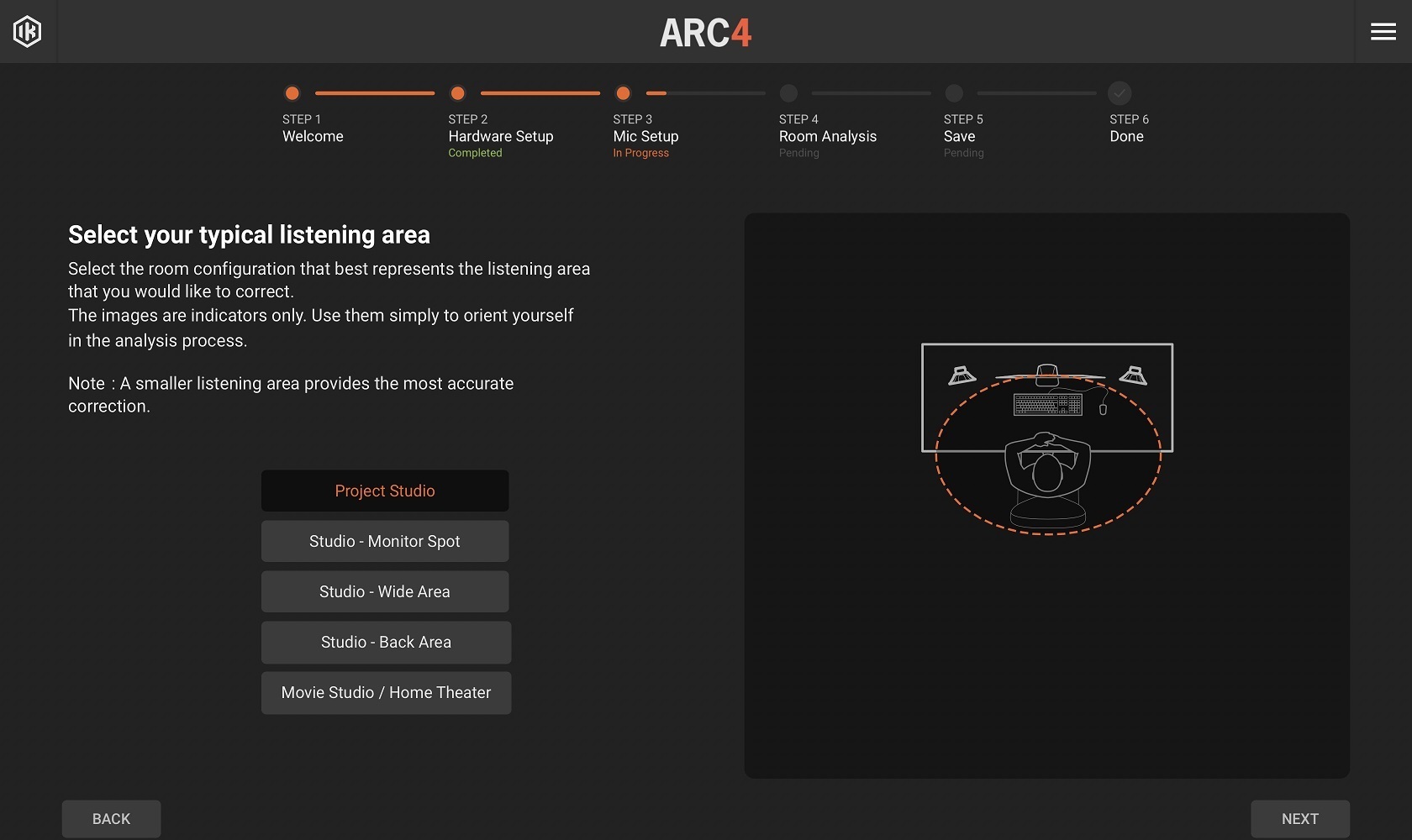Click the Welcome step label
The width and height of the screenshot is (1412, 840).
[x=313, y=136]
